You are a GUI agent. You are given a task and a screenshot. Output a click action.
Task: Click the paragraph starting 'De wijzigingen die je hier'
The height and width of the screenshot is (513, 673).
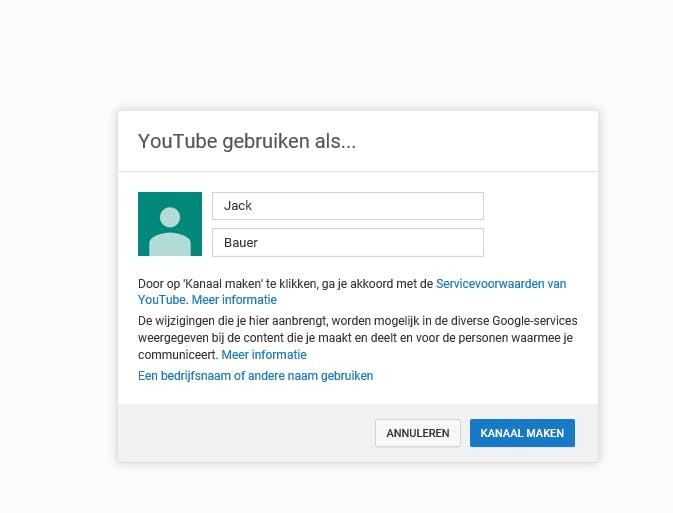click(358, 338)
